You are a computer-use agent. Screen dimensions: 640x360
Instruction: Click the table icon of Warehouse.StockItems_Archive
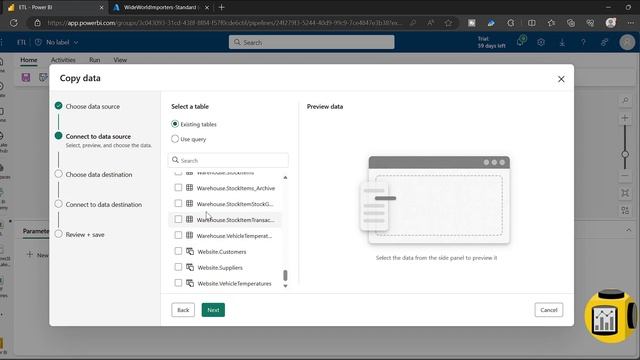tap(189, 188)
